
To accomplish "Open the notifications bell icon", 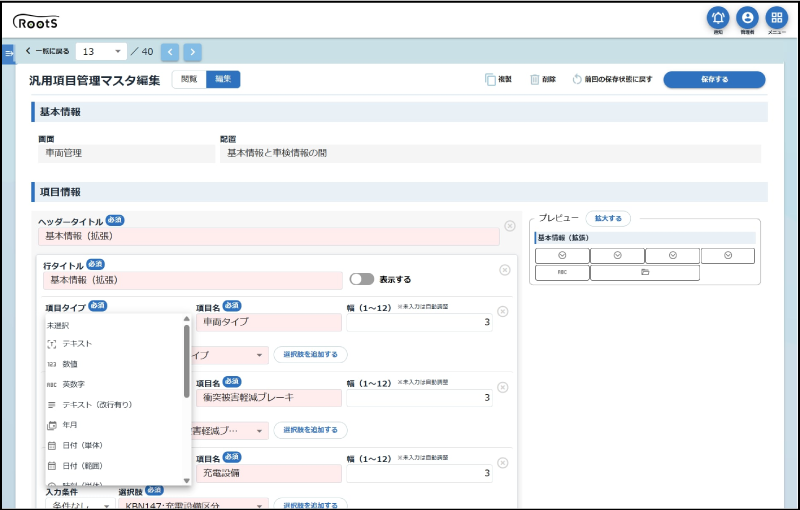I will pyautogui.click(x=718, y=18).
